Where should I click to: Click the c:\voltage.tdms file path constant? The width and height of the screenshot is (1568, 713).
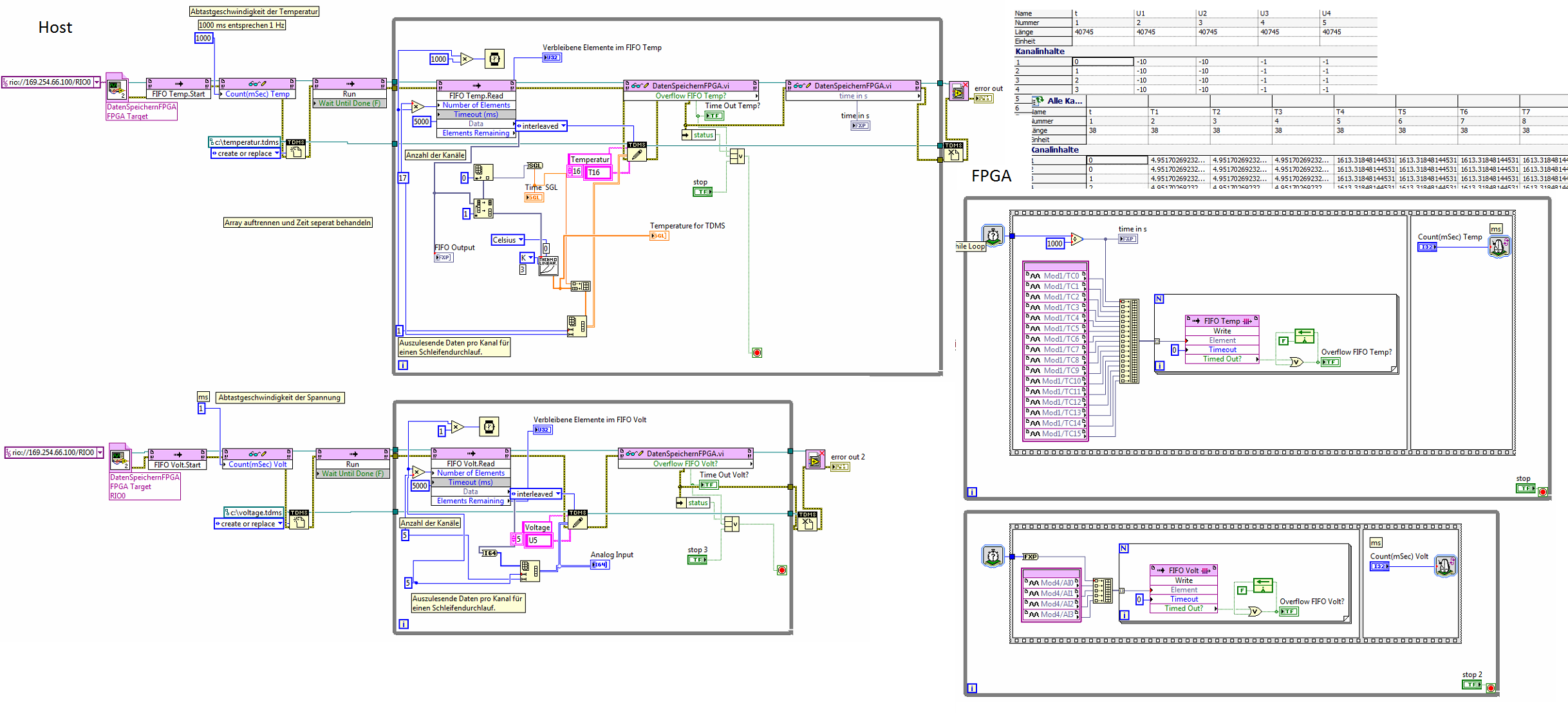254,513
